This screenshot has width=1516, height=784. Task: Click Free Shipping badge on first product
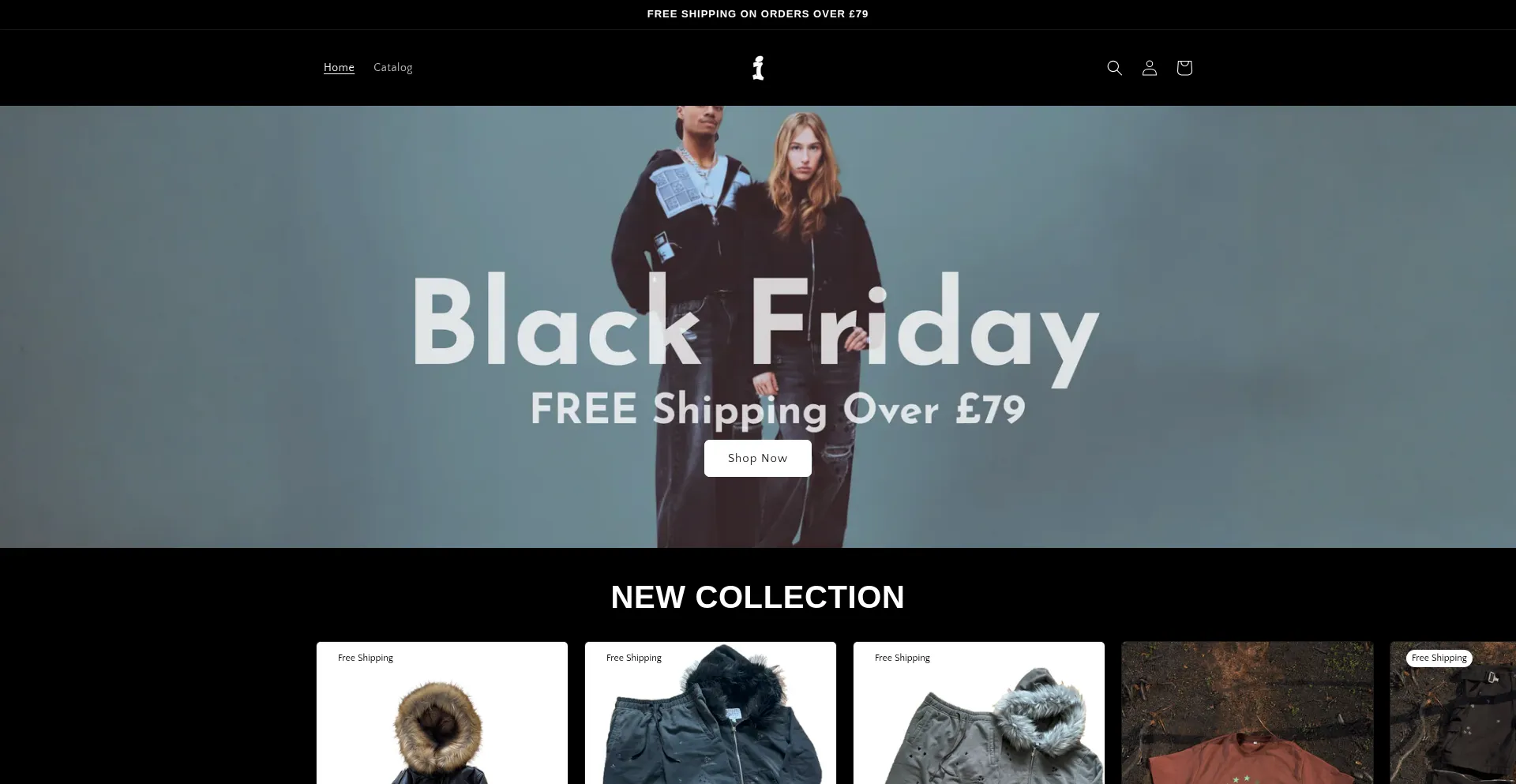tap(366, 658)
